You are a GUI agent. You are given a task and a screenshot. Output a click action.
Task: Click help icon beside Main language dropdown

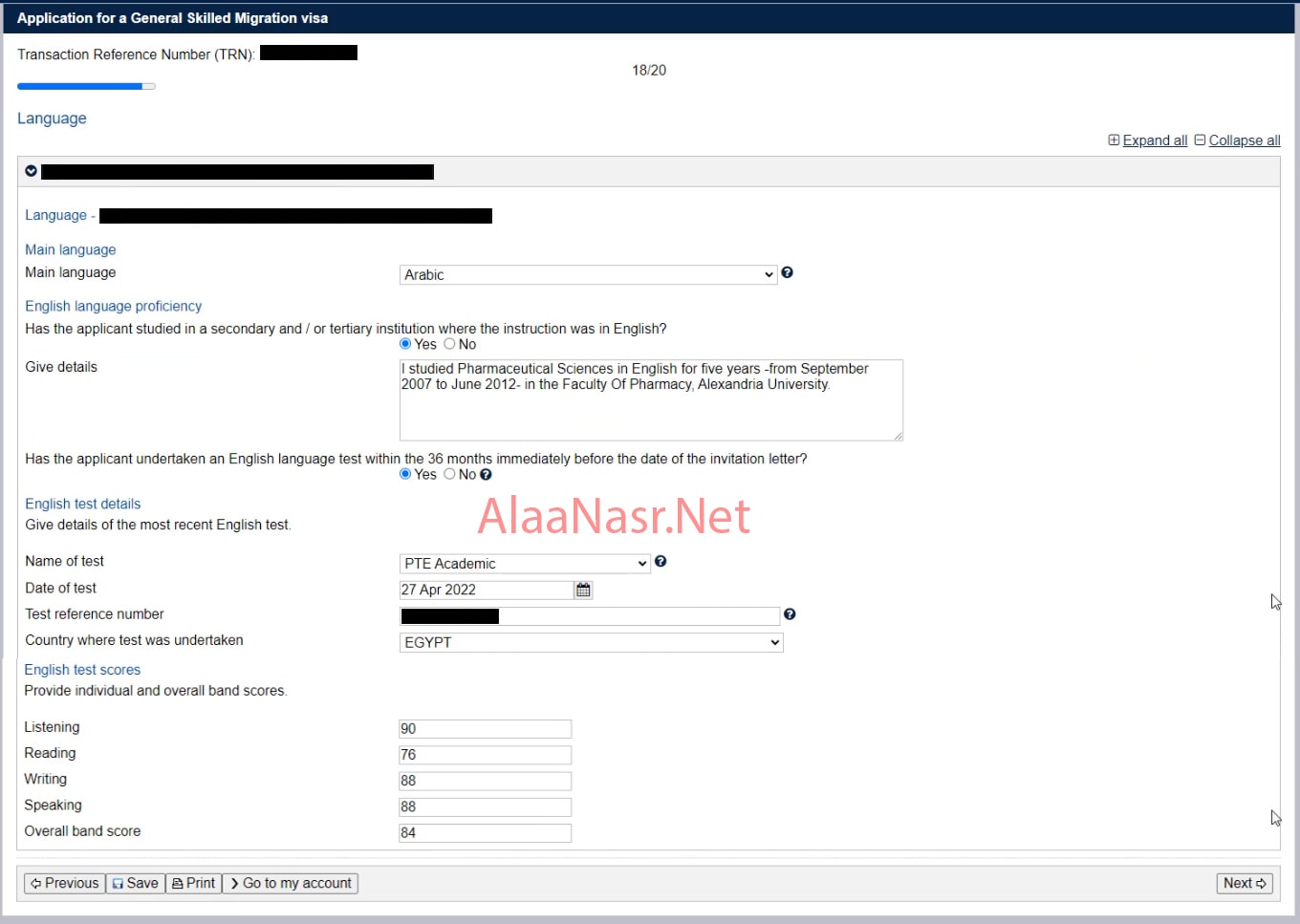pos(787,272)
